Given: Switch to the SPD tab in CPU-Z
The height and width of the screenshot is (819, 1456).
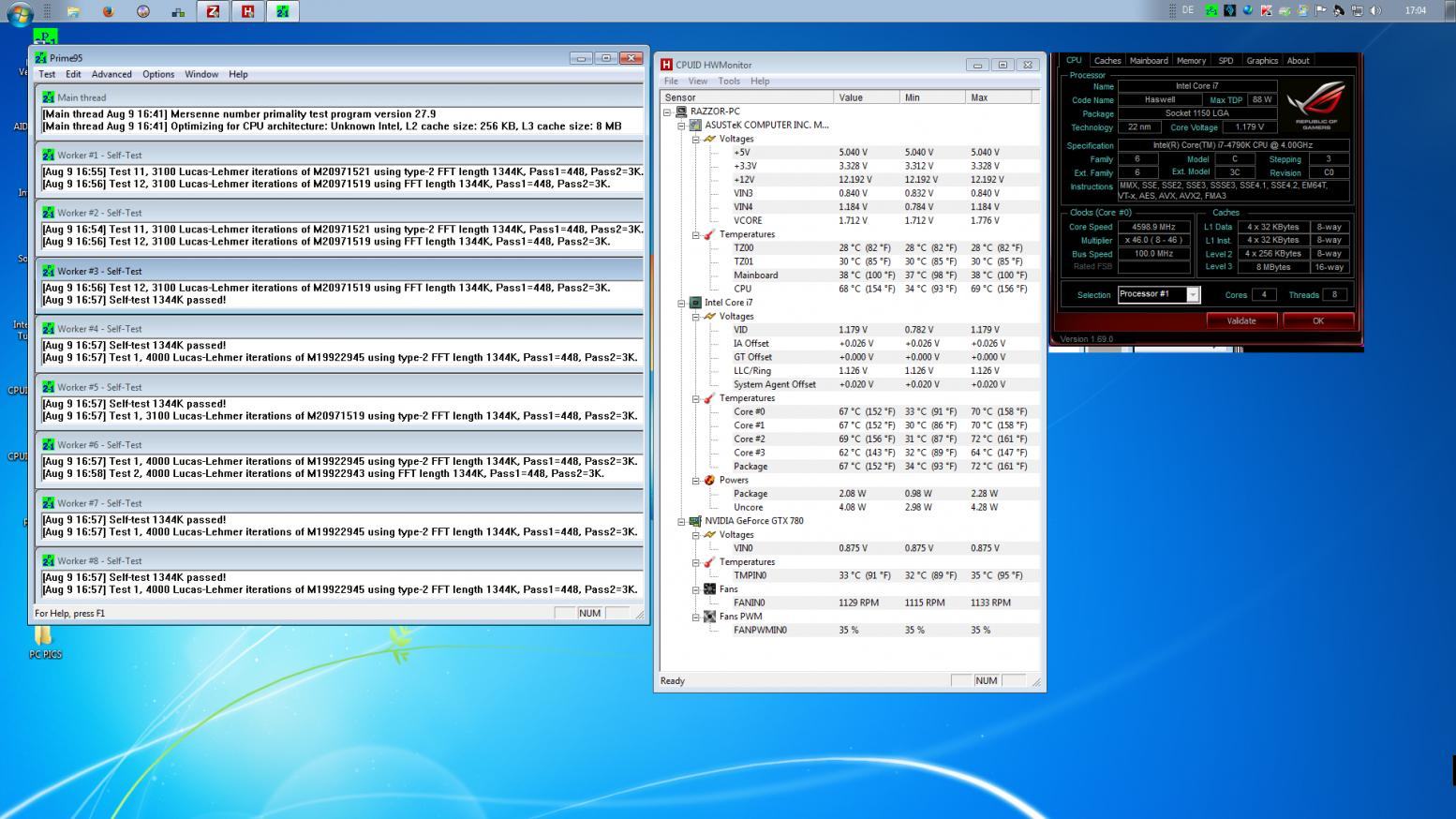Looking at the screenshot, I should (1226, 61).
